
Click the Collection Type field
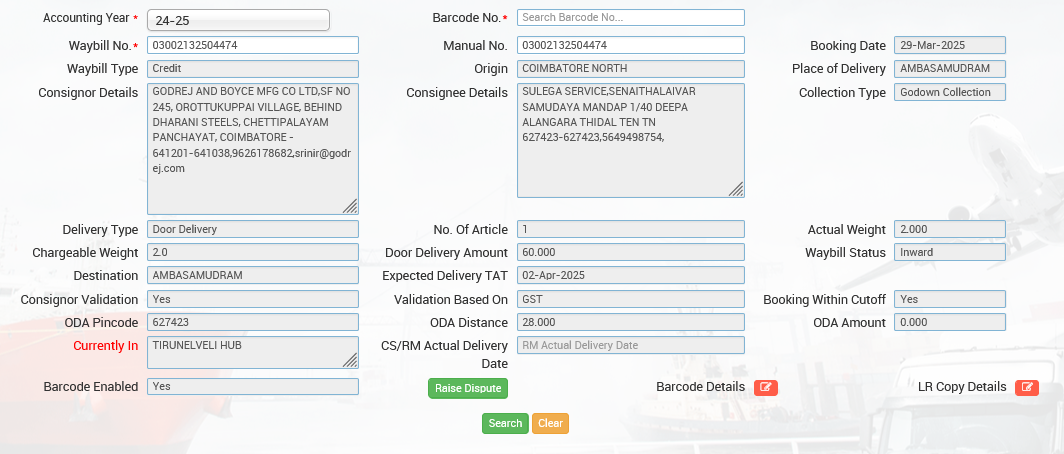point(949,92)
